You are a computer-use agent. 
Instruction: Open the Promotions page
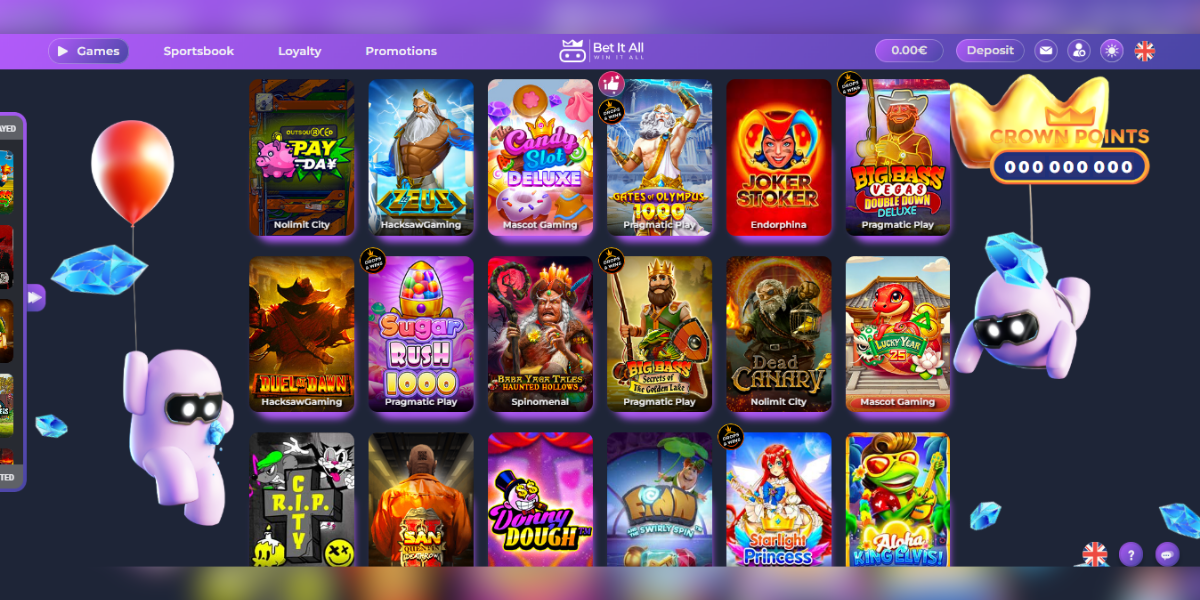401,51
